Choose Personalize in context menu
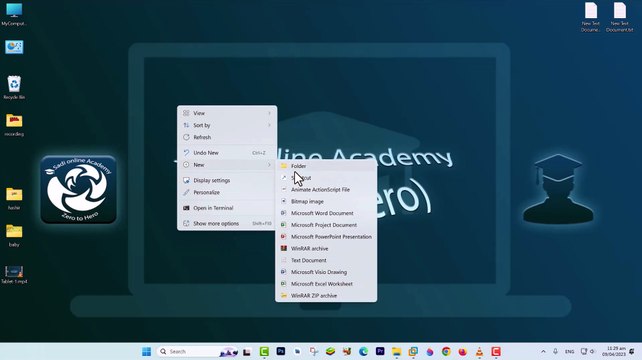The width and height of the screenshot is (642, 360). coord(227,192)
